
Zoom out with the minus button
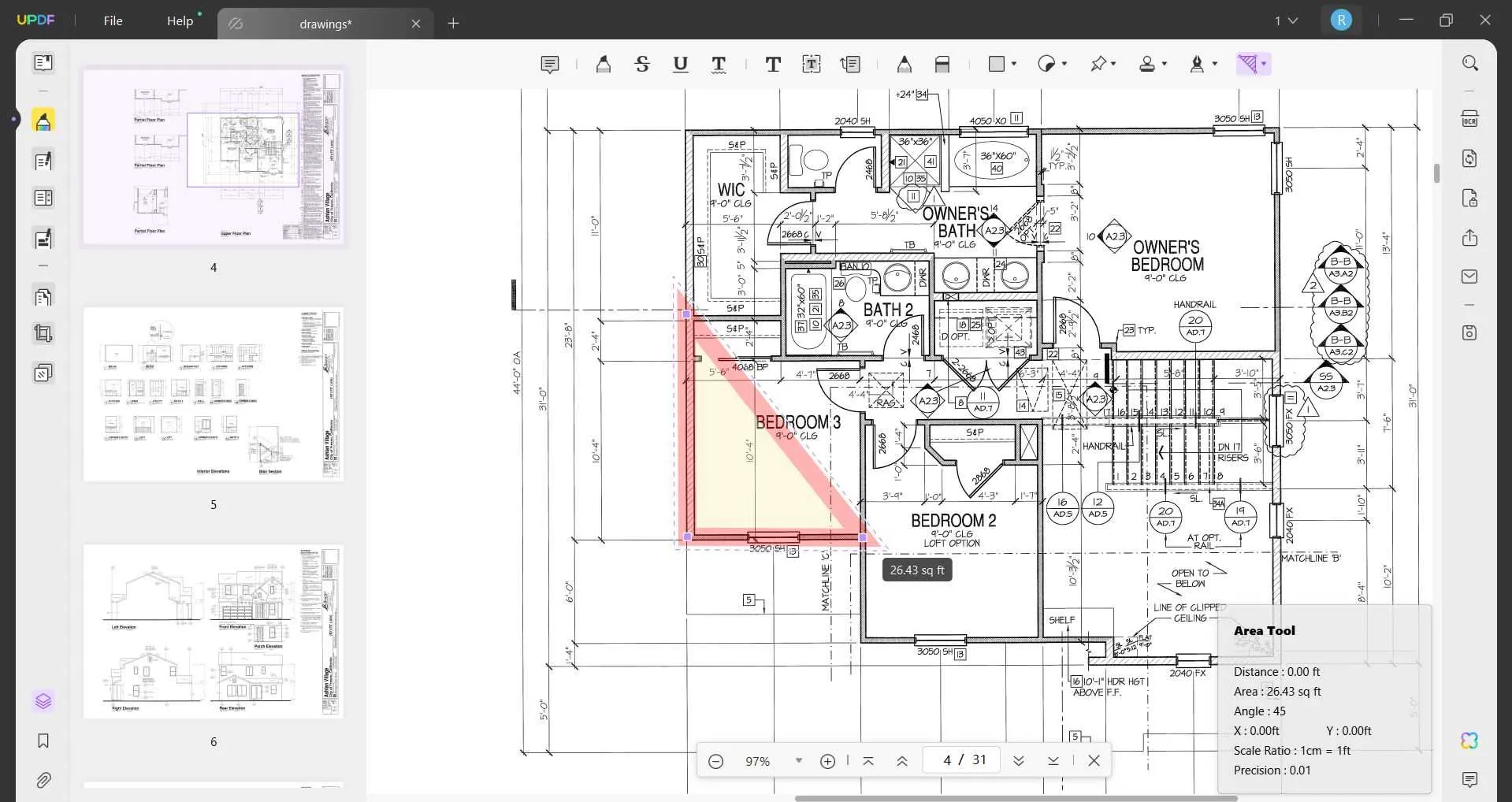715,761
